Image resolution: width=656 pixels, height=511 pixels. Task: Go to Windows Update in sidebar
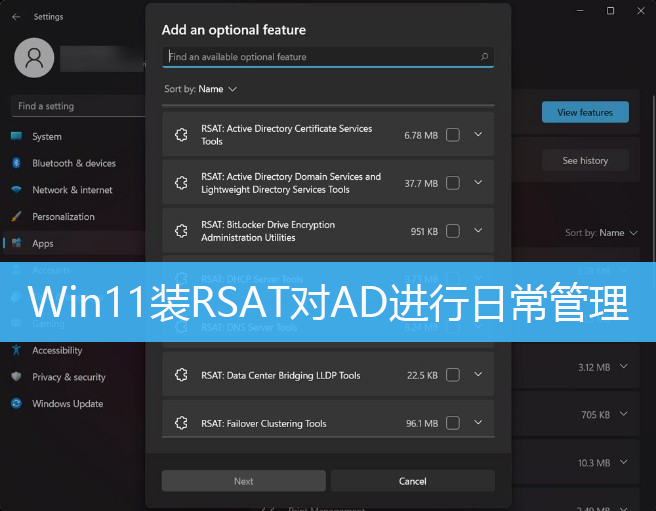point(67,404)
